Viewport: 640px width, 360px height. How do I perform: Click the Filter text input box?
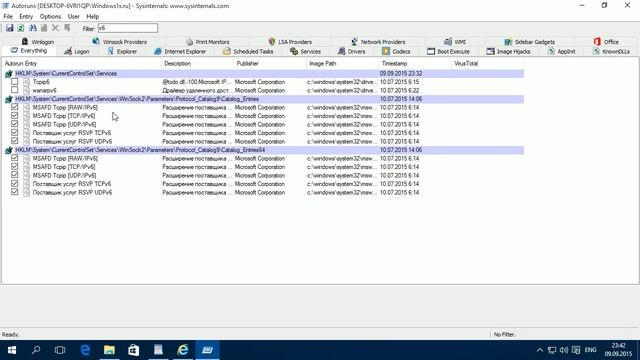[128, 28]
